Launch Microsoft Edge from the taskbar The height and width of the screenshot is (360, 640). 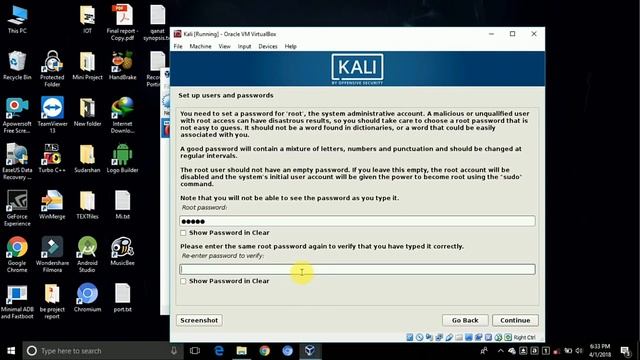point(219,351)
